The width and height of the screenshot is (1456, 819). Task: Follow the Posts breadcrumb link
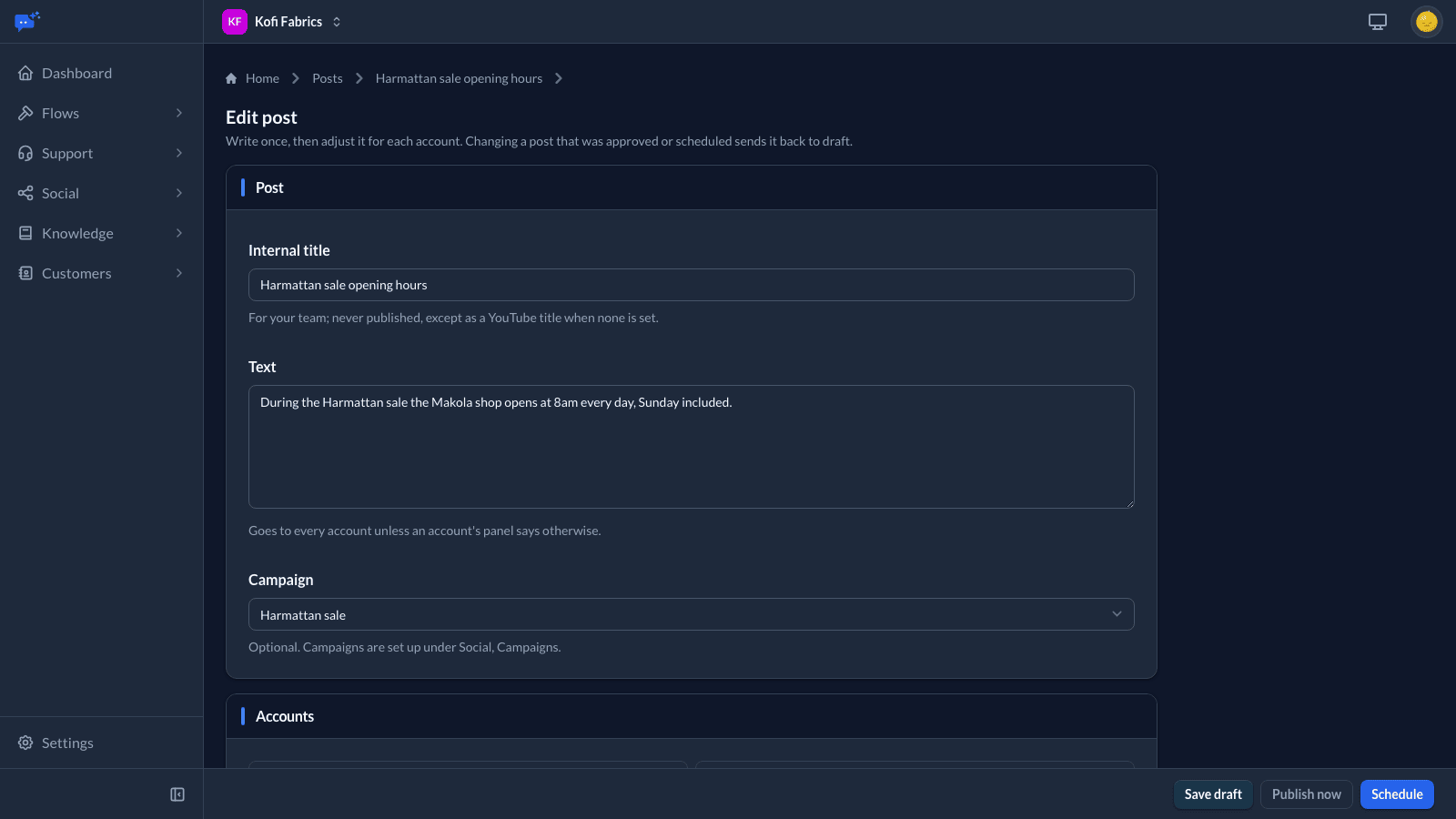tap(328, 78)
